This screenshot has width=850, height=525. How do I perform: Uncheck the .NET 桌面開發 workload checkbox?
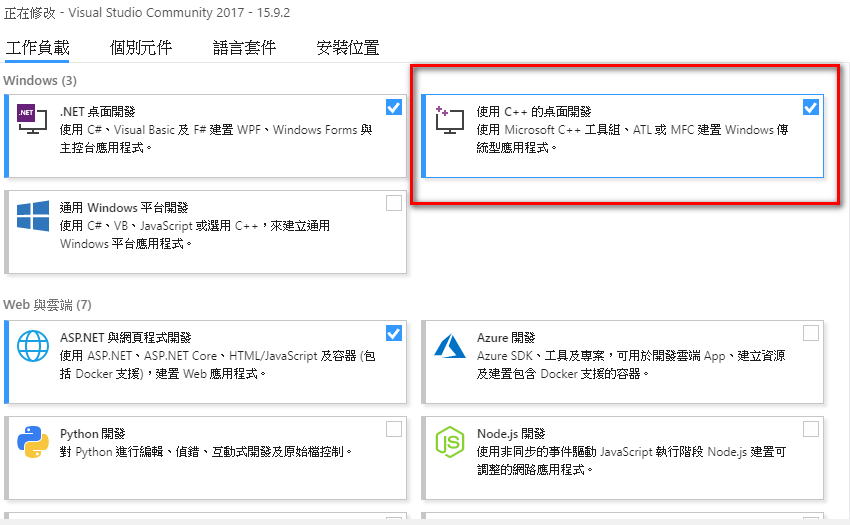394,107
